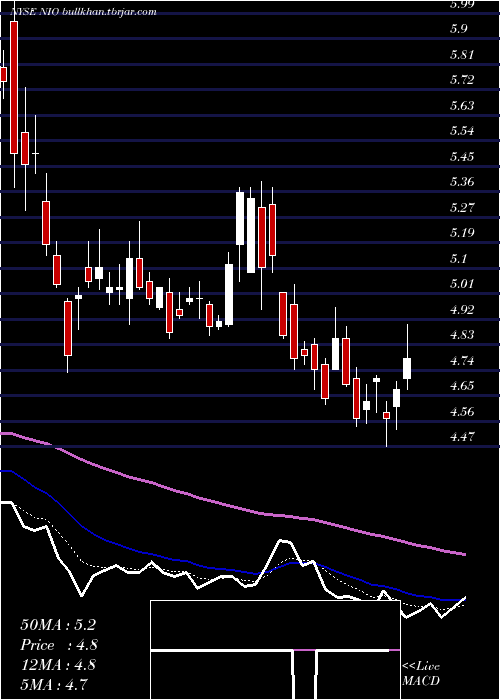The width and height of the screenshot is (500, 700).
Task: Click the 4.74 price axis label
Action: (462, 360)
